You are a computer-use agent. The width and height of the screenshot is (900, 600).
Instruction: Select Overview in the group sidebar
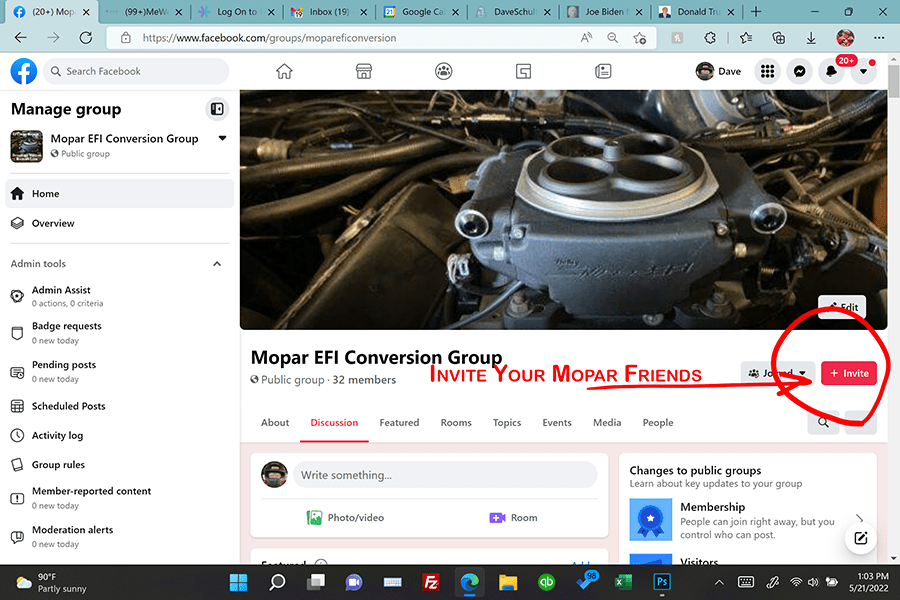click(119, 223)
